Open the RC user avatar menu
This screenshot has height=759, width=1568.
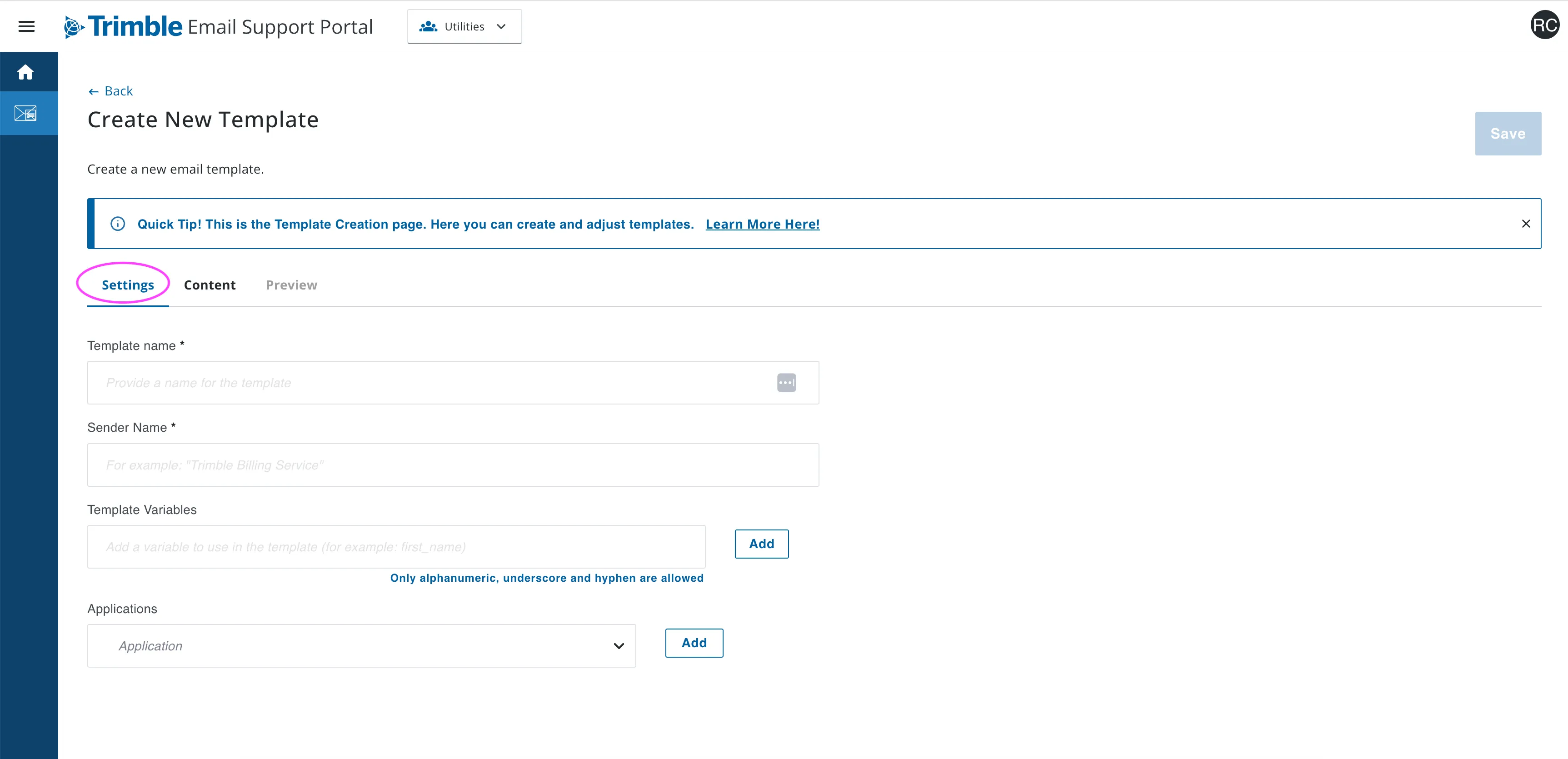click(1544, 25)
